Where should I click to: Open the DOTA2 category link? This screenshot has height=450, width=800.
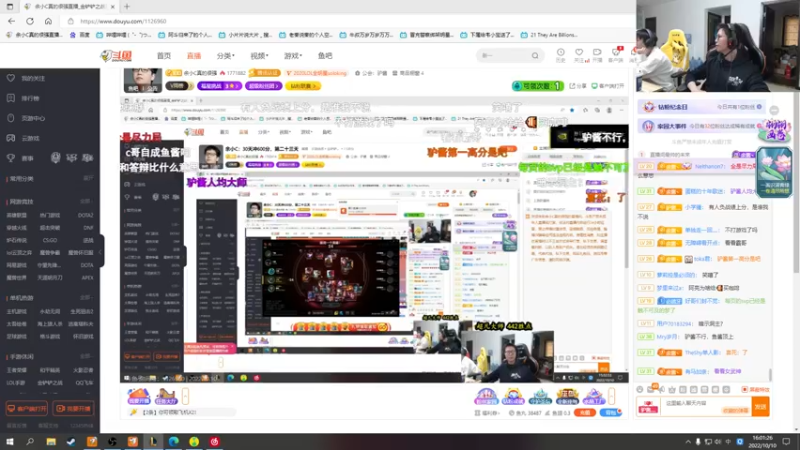(x=85, y=215)
